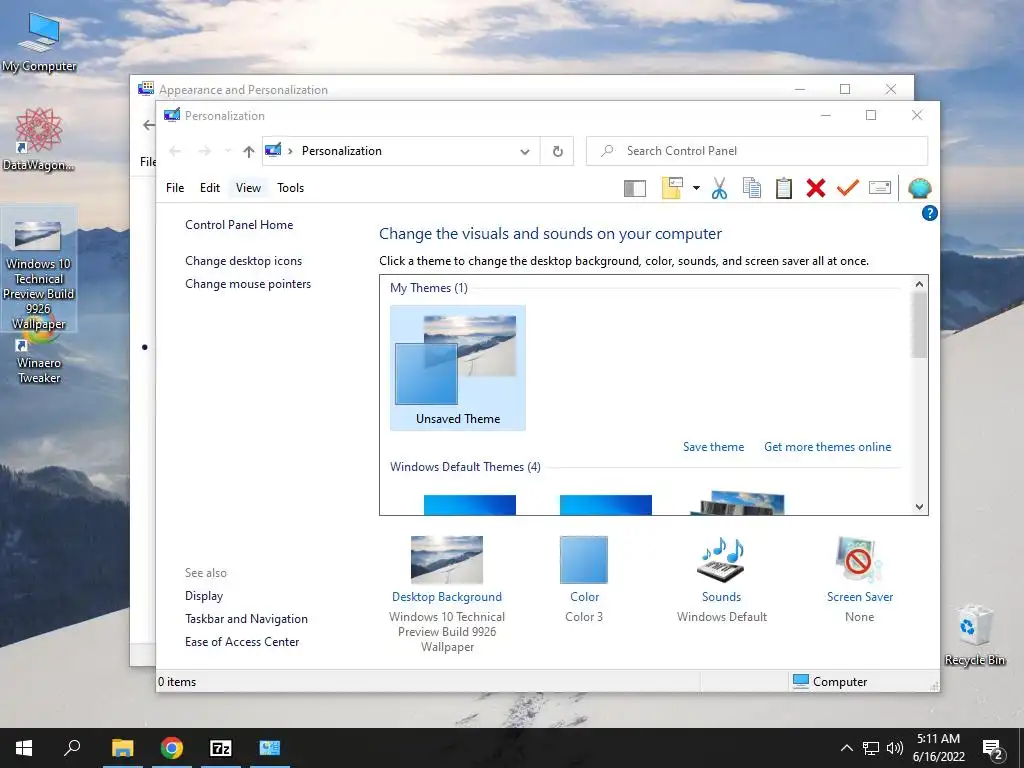Open Sounds settings icon
Screen dimensions: 1024x768
(x=721, y=560)
